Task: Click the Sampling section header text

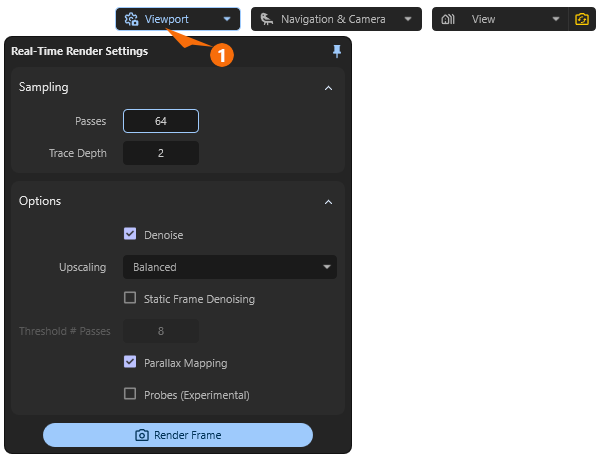Action: (x=44, y=87)
